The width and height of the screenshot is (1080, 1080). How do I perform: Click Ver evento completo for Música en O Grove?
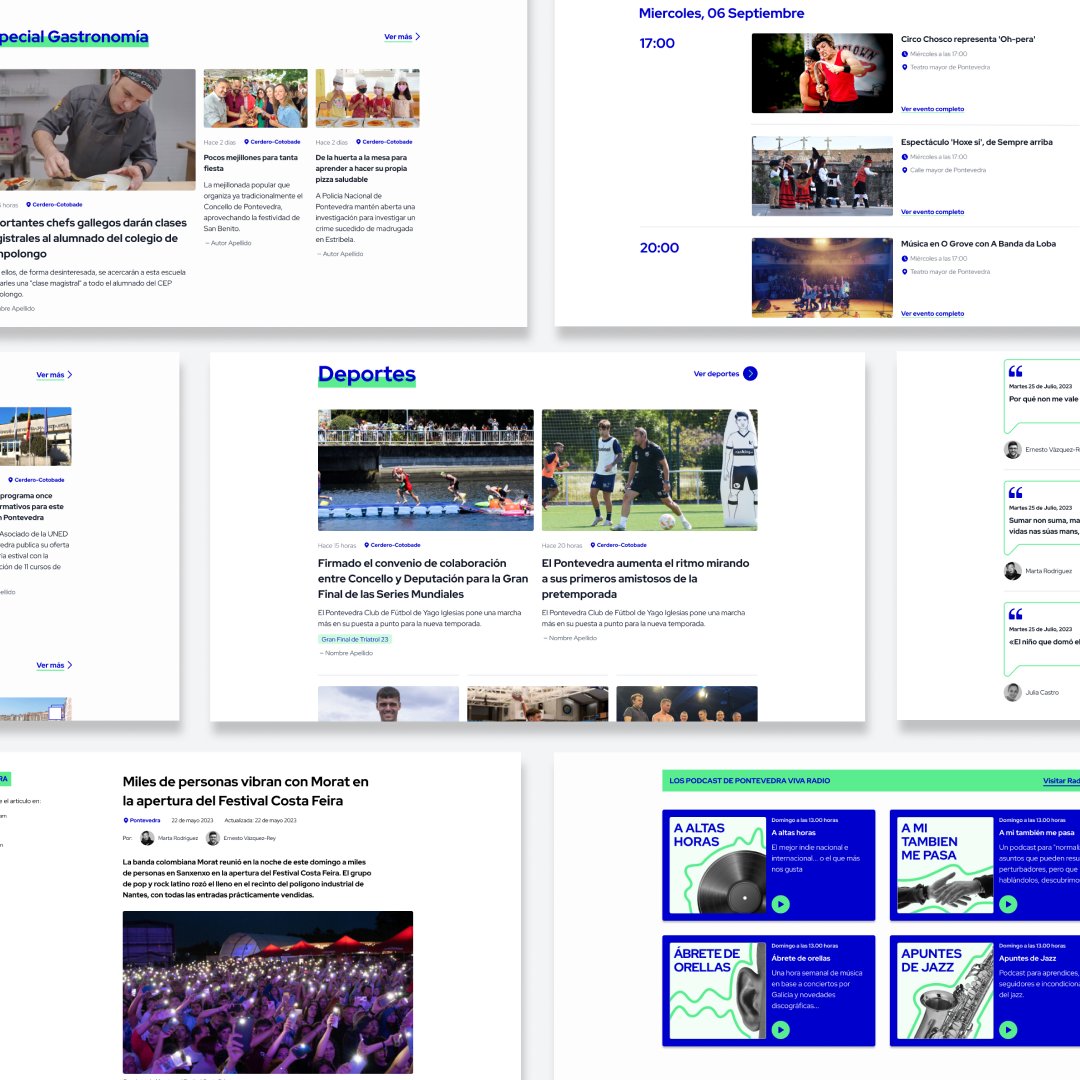(932, 313)
